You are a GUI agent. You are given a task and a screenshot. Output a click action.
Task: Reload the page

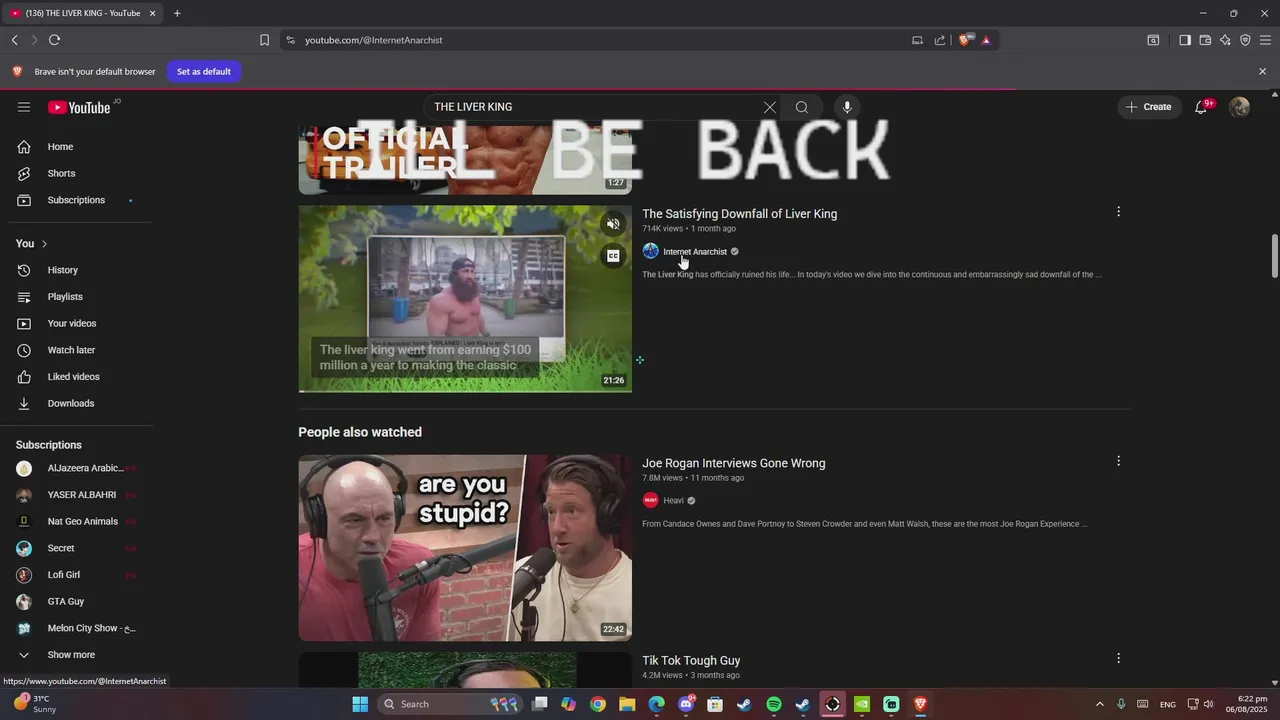[54, 40]
